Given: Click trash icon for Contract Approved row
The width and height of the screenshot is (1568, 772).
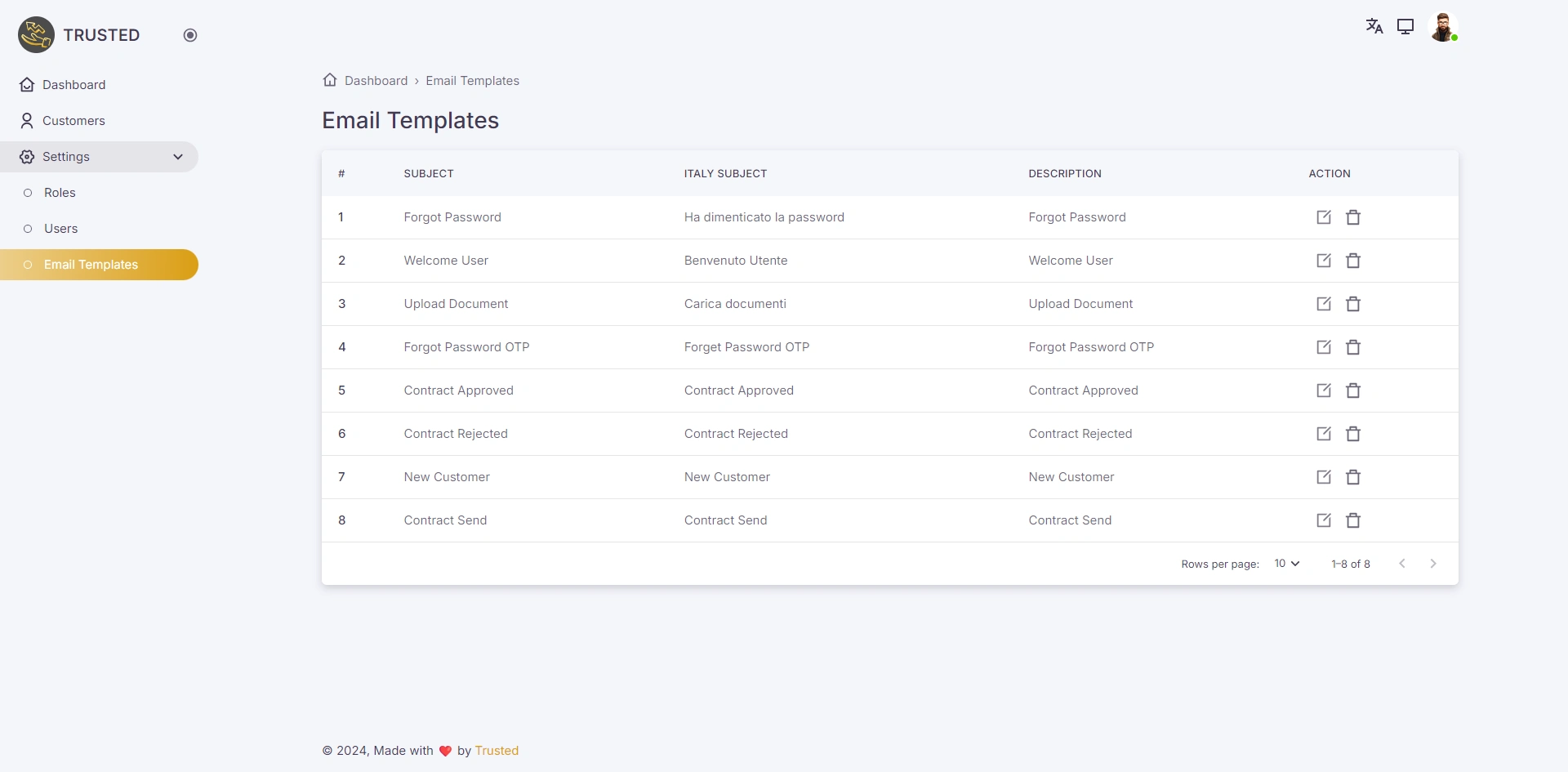Looking at the screenshot, I should coord(1353,390).
